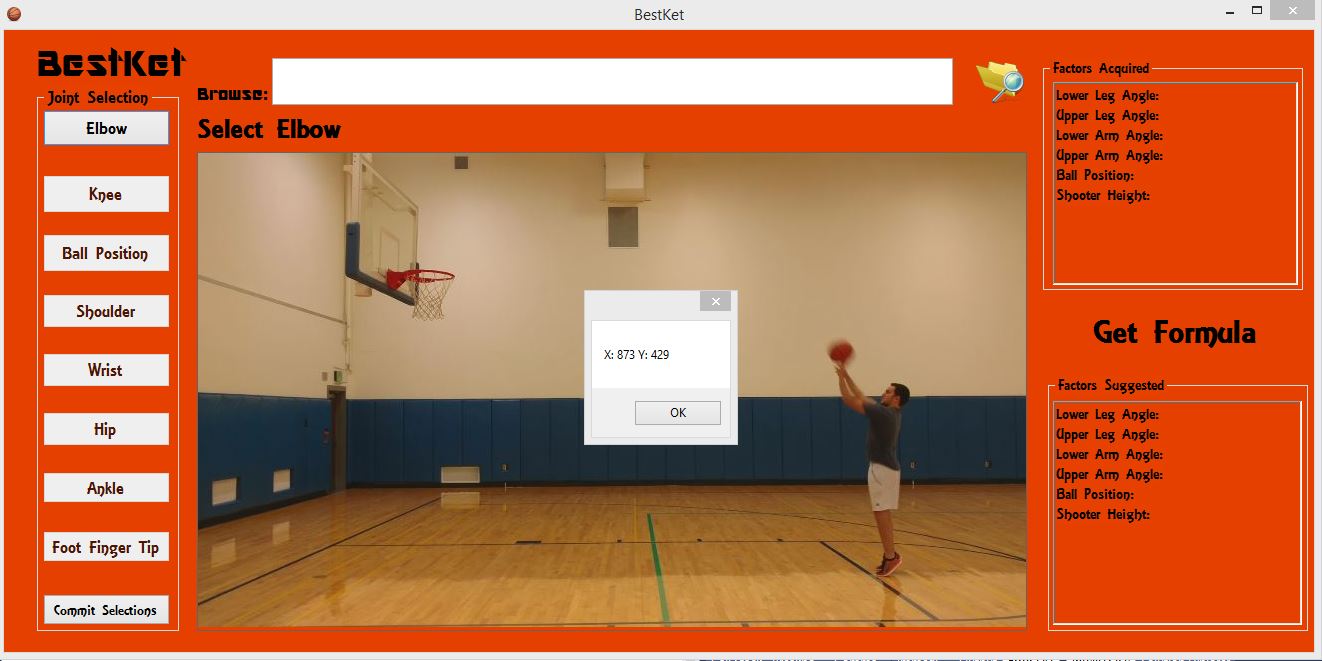1322x661 pixels.
Task: Choose the Ball Position button
Action: click(x=106, y=253)
